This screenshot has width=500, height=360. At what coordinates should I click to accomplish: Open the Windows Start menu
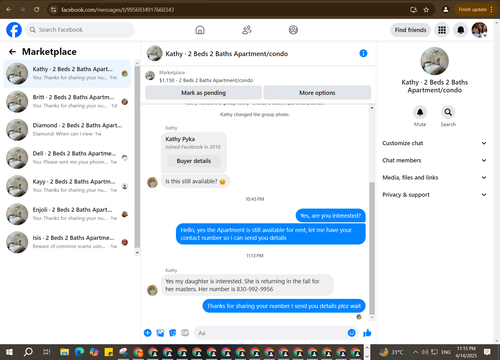[x=9, y=352]
